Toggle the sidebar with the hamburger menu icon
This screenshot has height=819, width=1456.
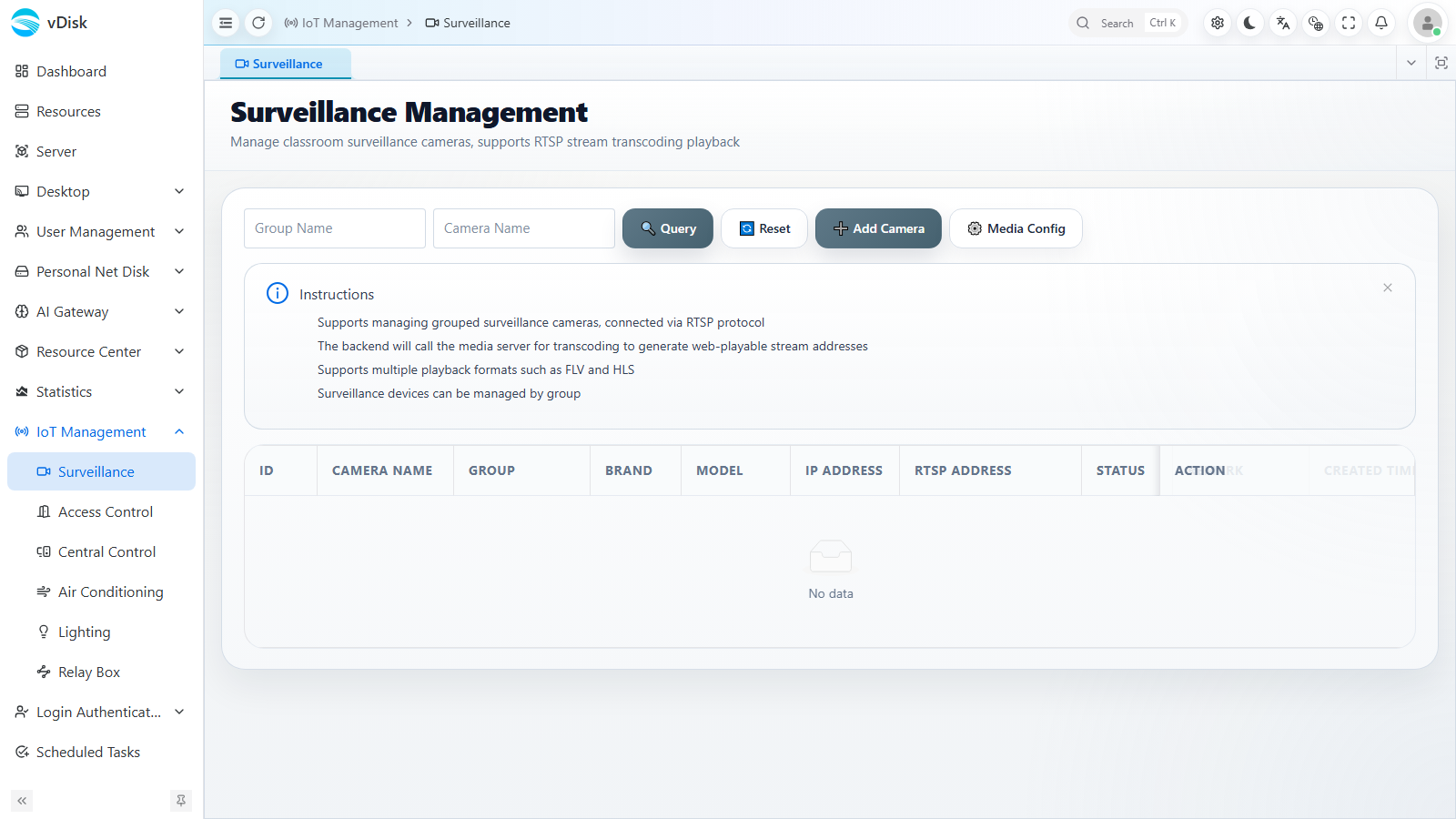pos(226,23)
